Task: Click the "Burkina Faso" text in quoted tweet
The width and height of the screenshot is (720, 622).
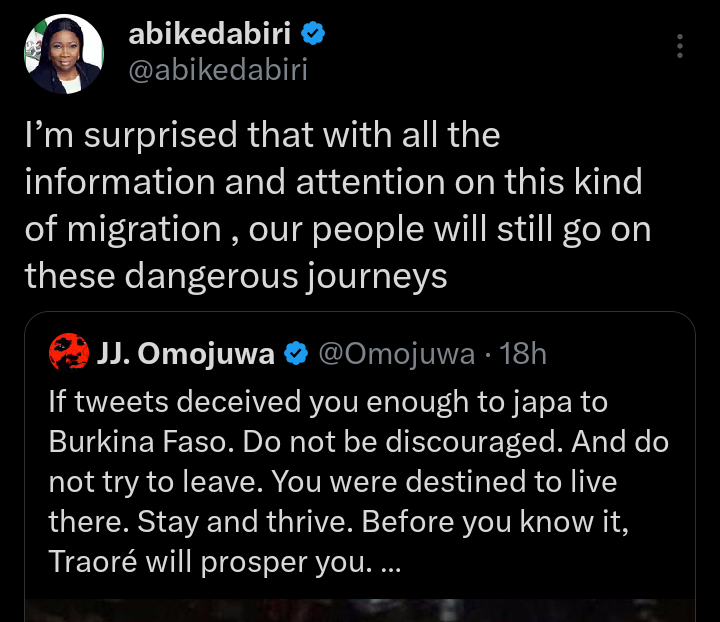Action: point(139,442)
